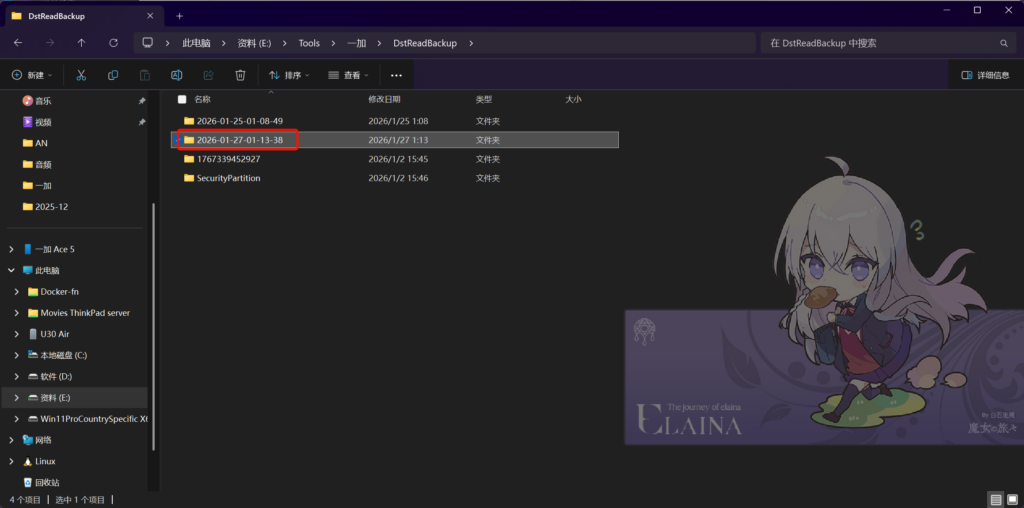This screenshot has height=508, width=1024.
Task: Refresh the current folder view
Action: tap(113, 43)
